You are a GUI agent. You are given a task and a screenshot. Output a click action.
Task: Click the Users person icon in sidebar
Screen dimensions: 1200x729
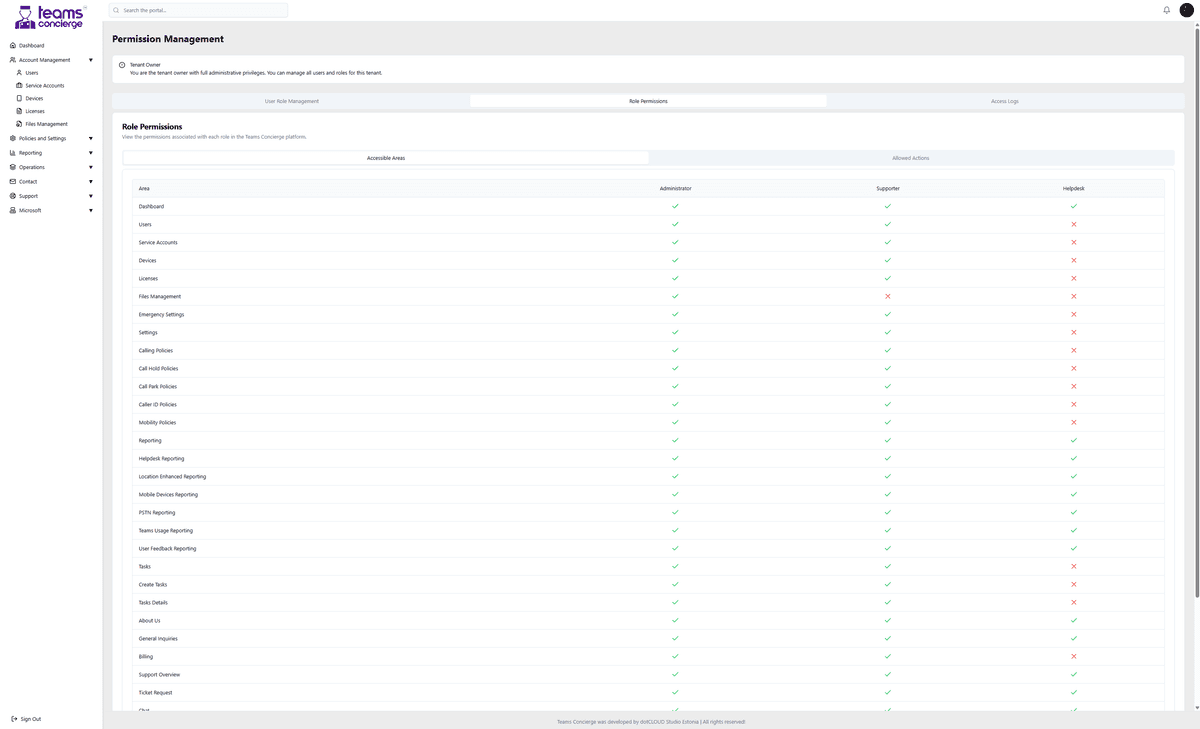pos(19,73)
